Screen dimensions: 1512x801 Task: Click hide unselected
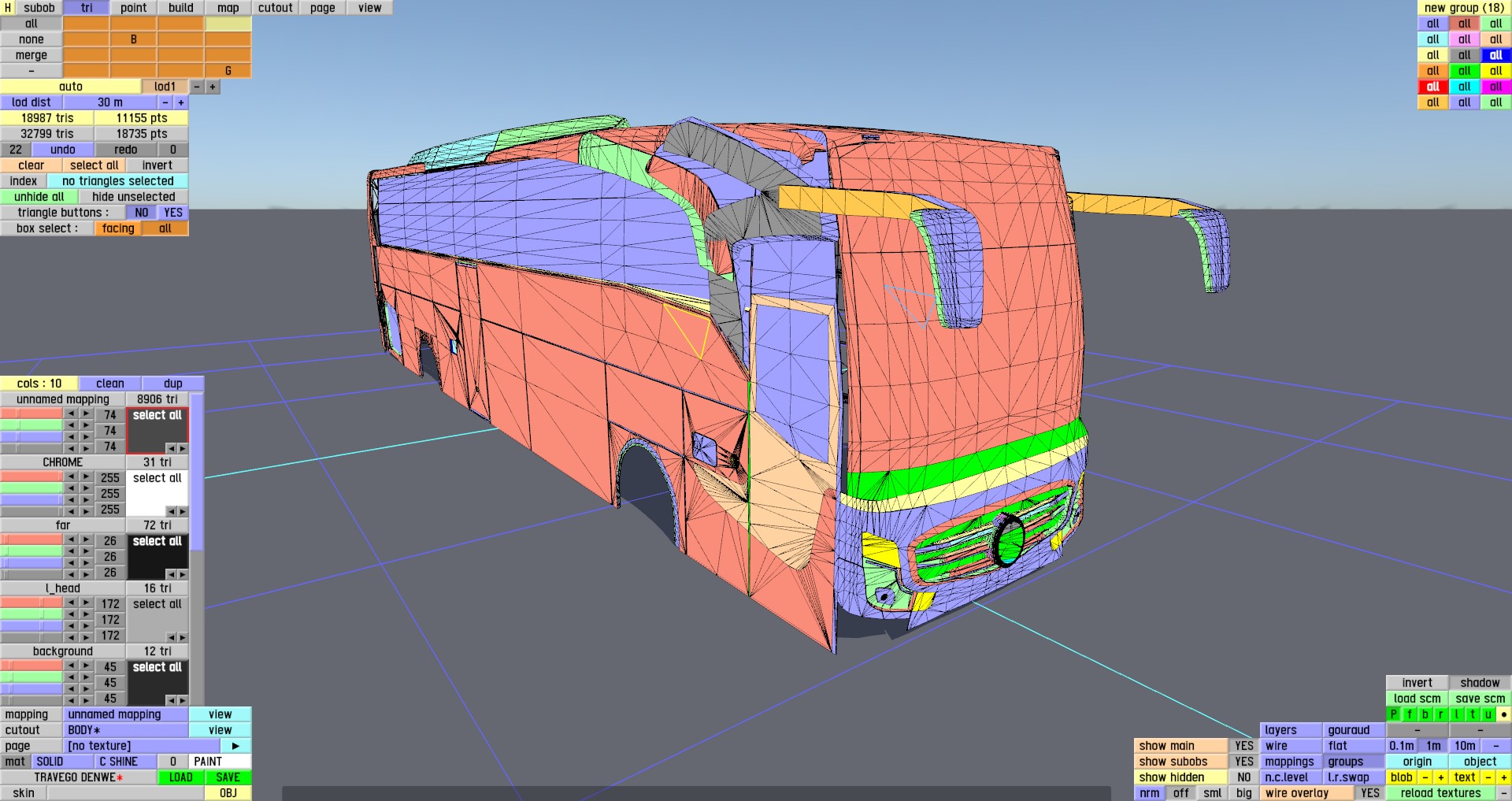click(134, 197)
